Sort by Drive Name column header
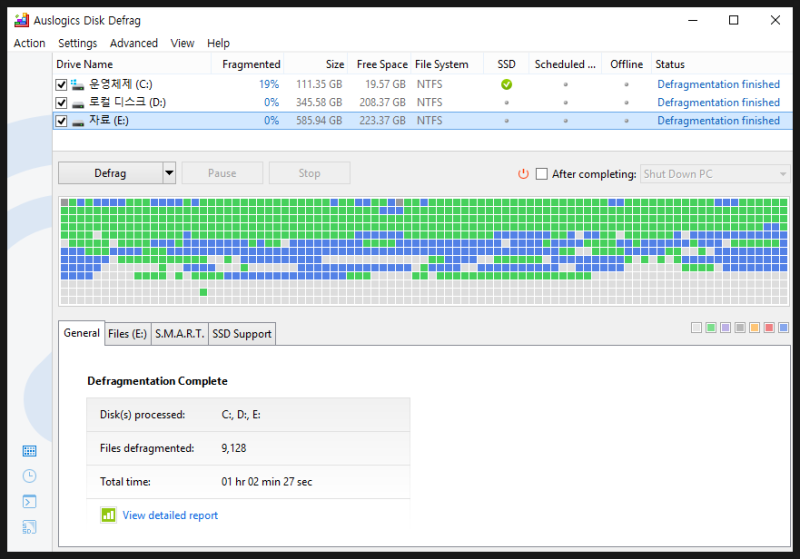This screenshot has height=559, width=800. pos(132,64)
